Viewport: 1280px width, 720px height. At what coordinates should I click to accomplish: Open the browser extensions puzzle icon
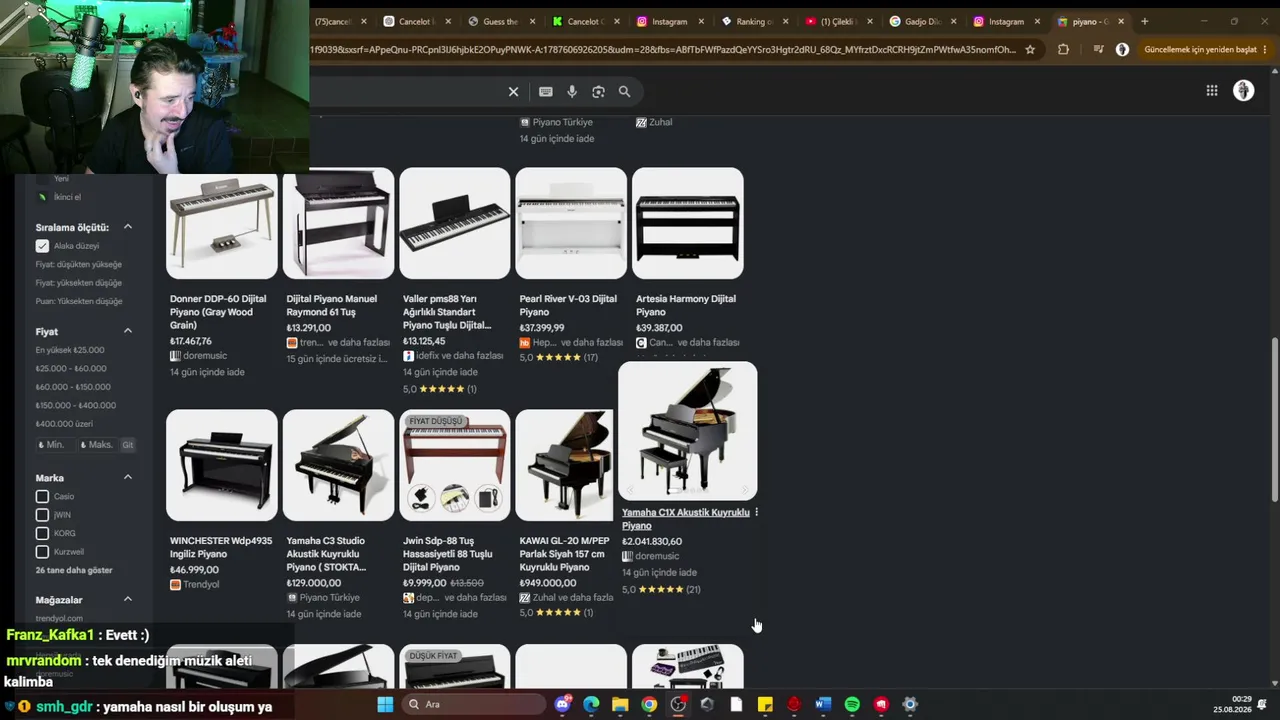tap(1063, 49)
